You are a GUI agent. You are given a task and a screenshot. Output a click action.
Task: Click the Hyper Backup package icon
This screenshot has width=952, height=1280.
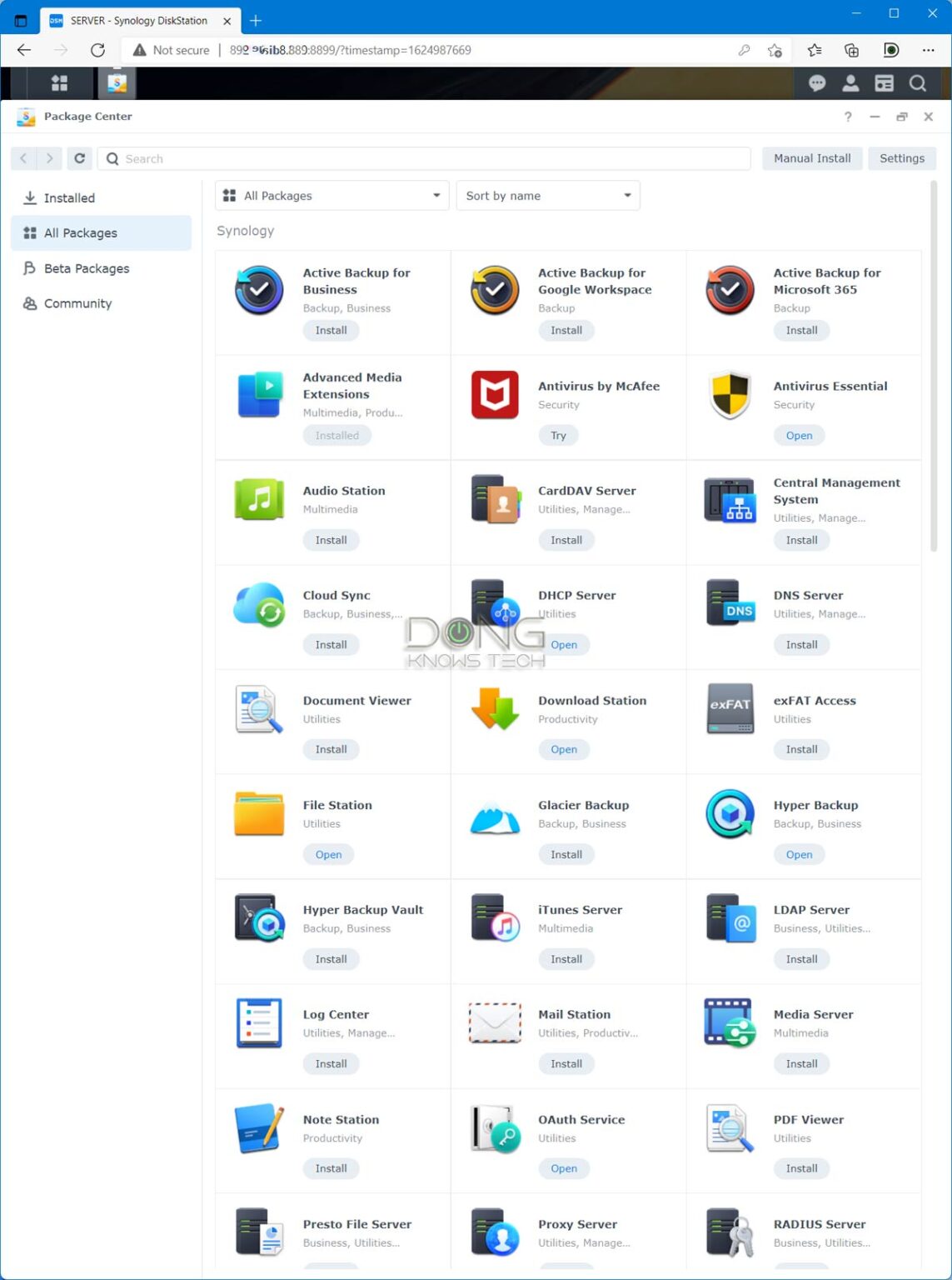[730, 815]
